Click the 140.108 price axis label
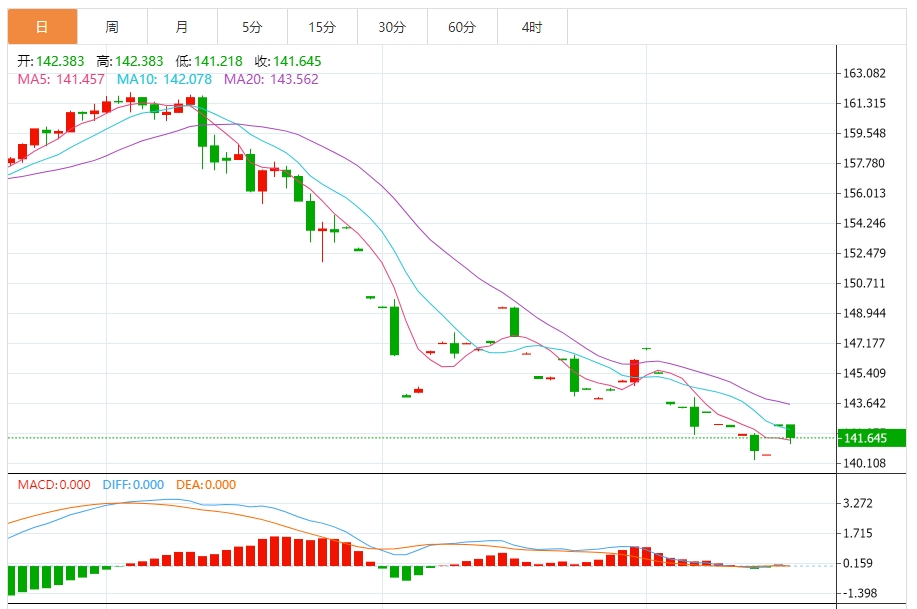Image resolution: width=917 pixels, height=609 pixels. pos(864,463)
